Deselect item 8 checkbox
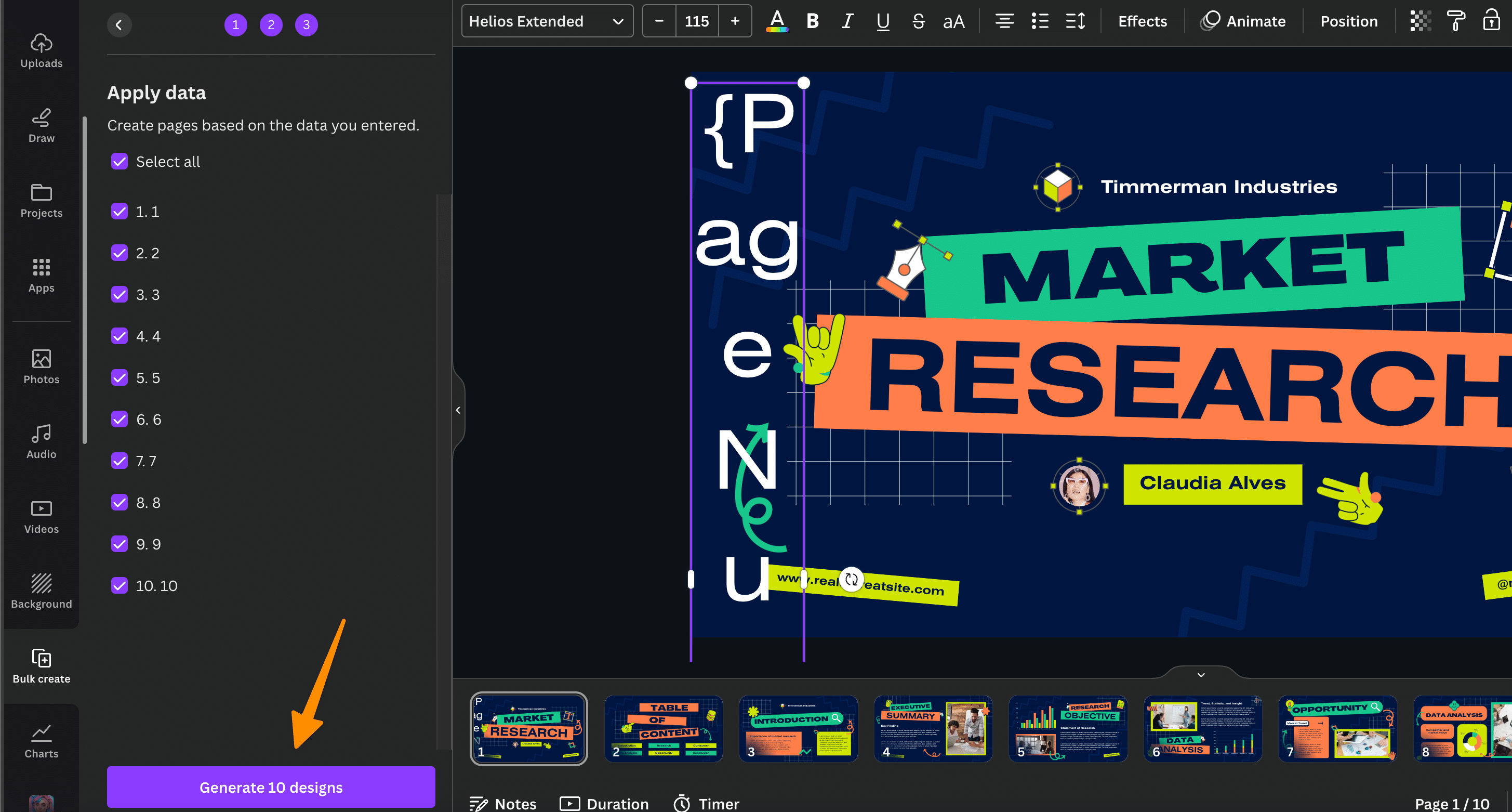 pos(120,502)
